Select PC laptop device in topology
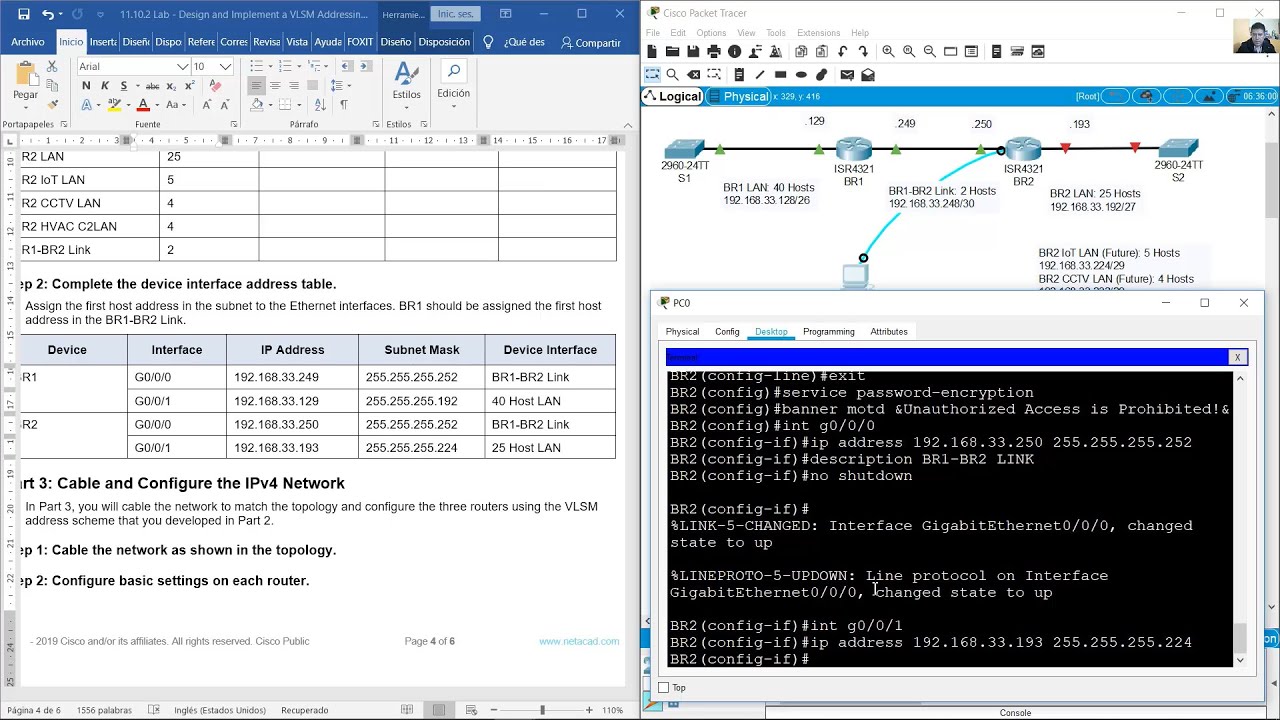 pyautogui.click(x=855, y=276)
